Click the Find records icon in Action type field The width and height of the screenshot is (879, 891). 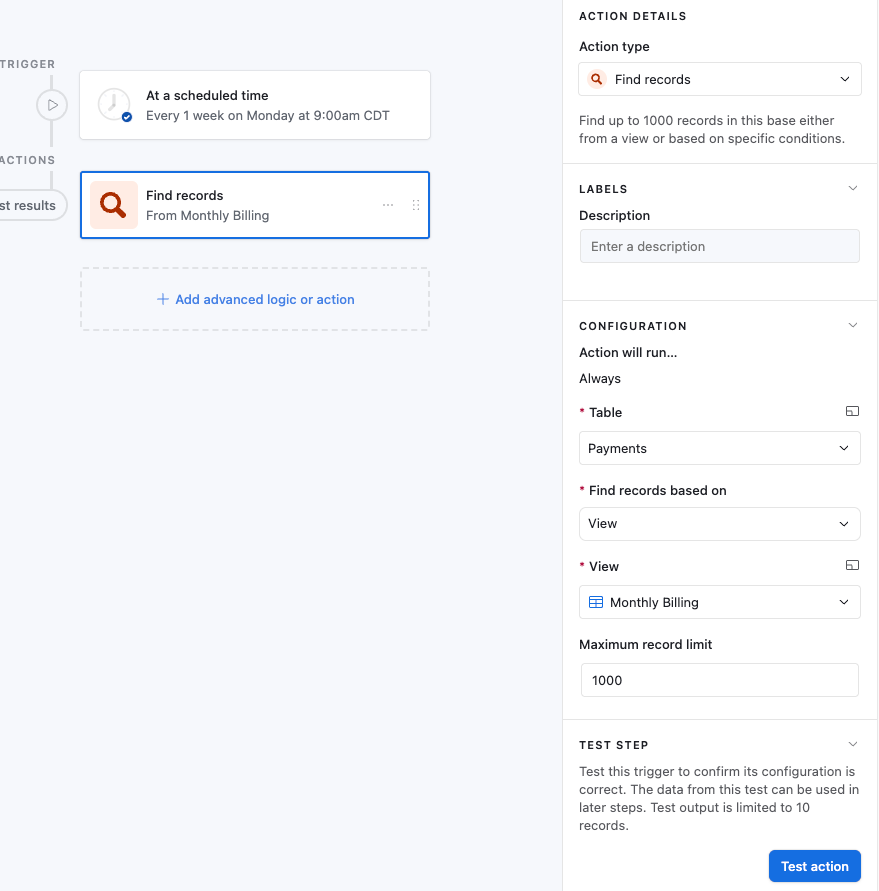pos(596,78)
